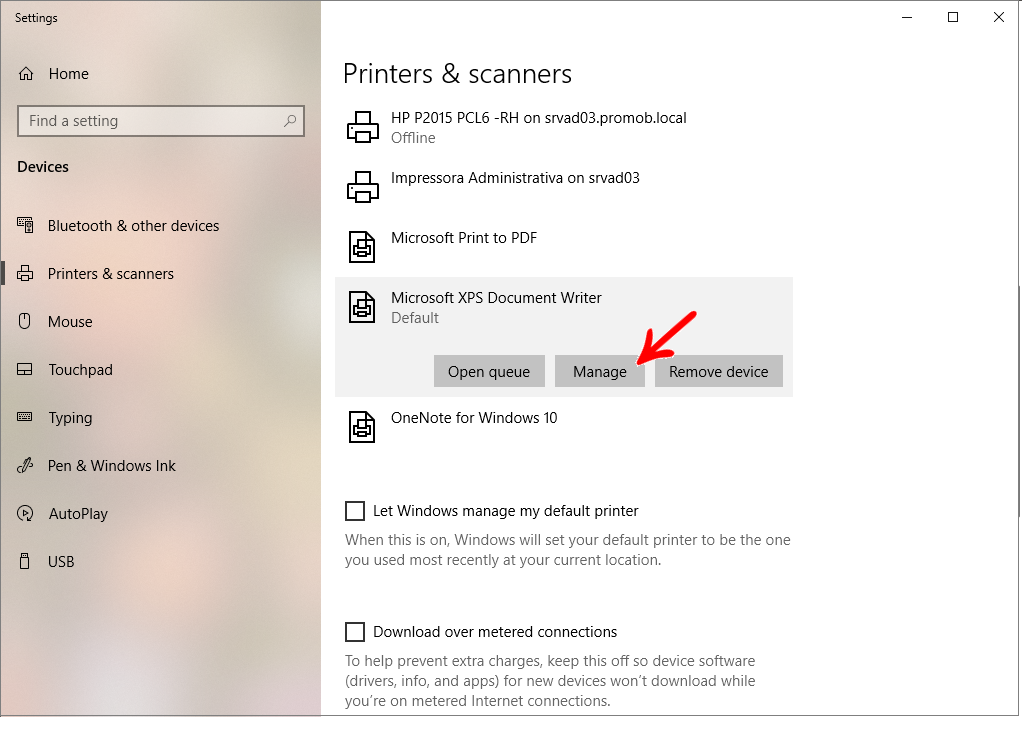Click the search magnifier icon
Image resolution: width=1030 pixels, height=737 pixels.
click(x=290, y=121)
